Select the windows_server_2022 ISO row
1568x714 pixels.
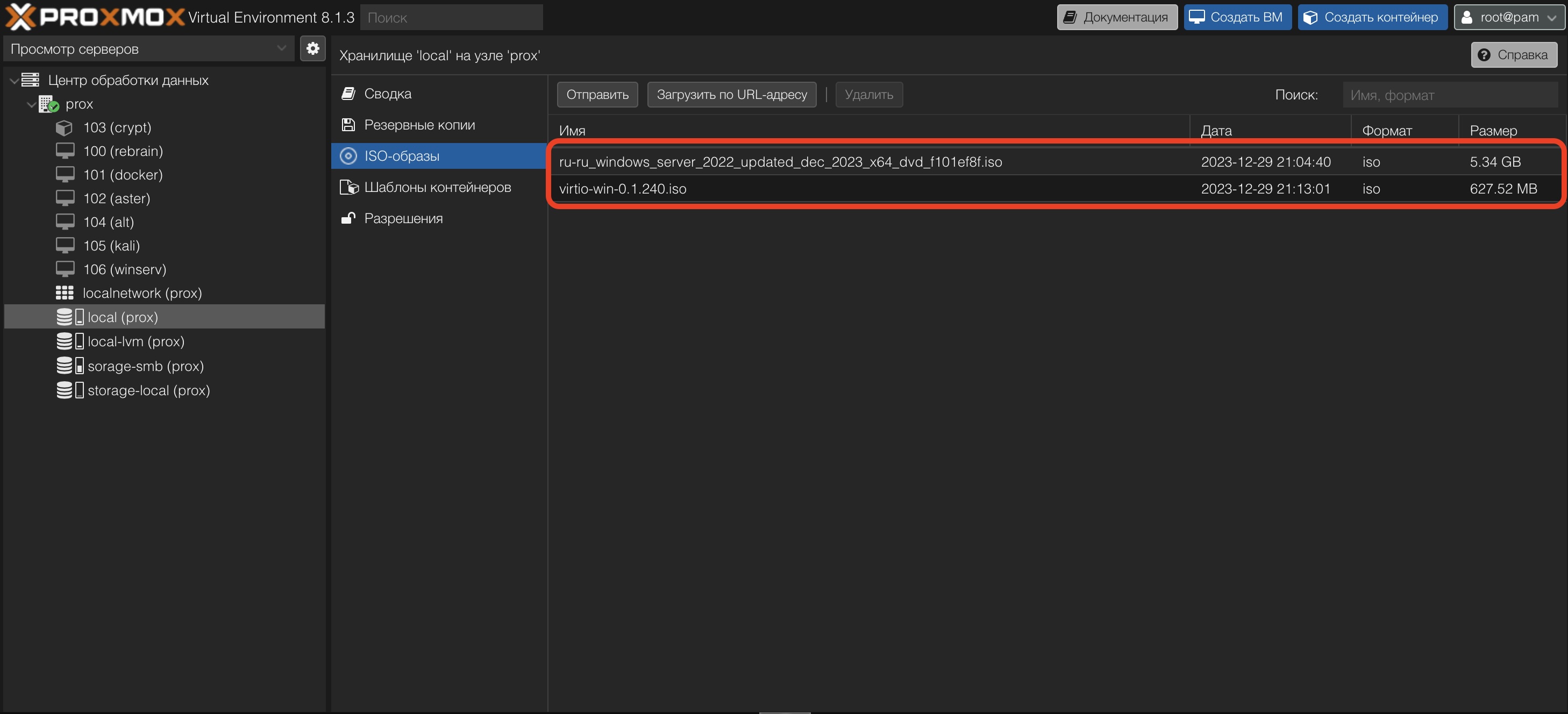[1056, 162]
